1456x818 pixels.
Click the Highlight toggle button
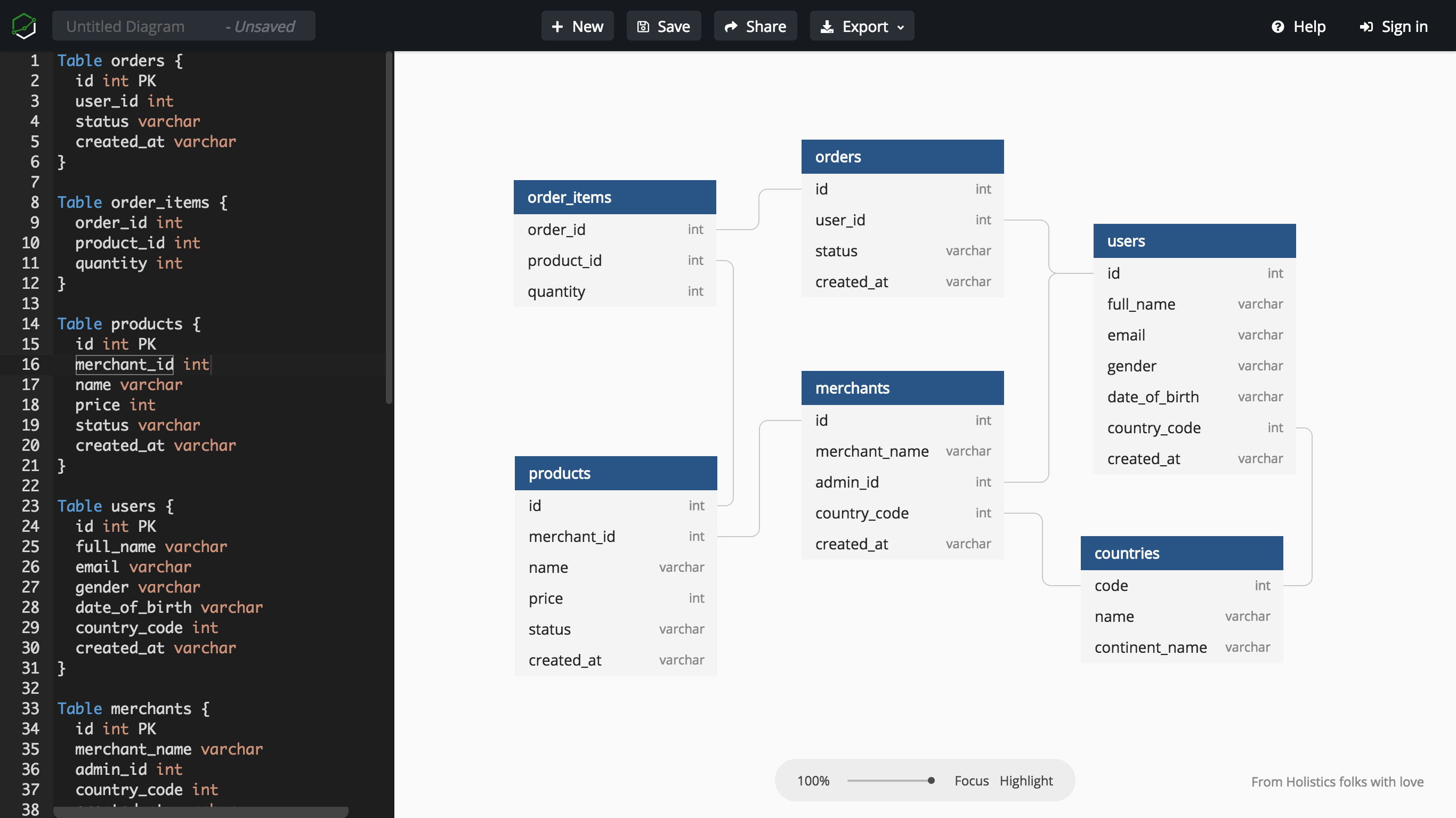point(1026,780)
